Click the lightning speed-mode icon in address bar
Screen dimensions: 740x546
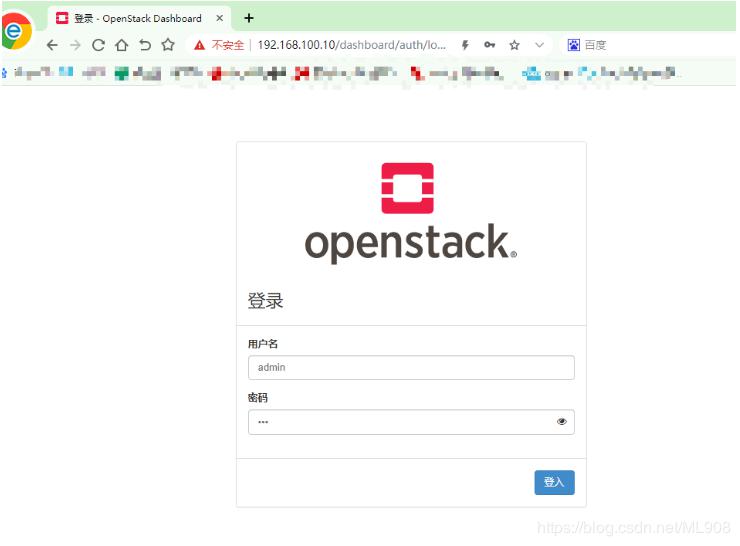465,45
